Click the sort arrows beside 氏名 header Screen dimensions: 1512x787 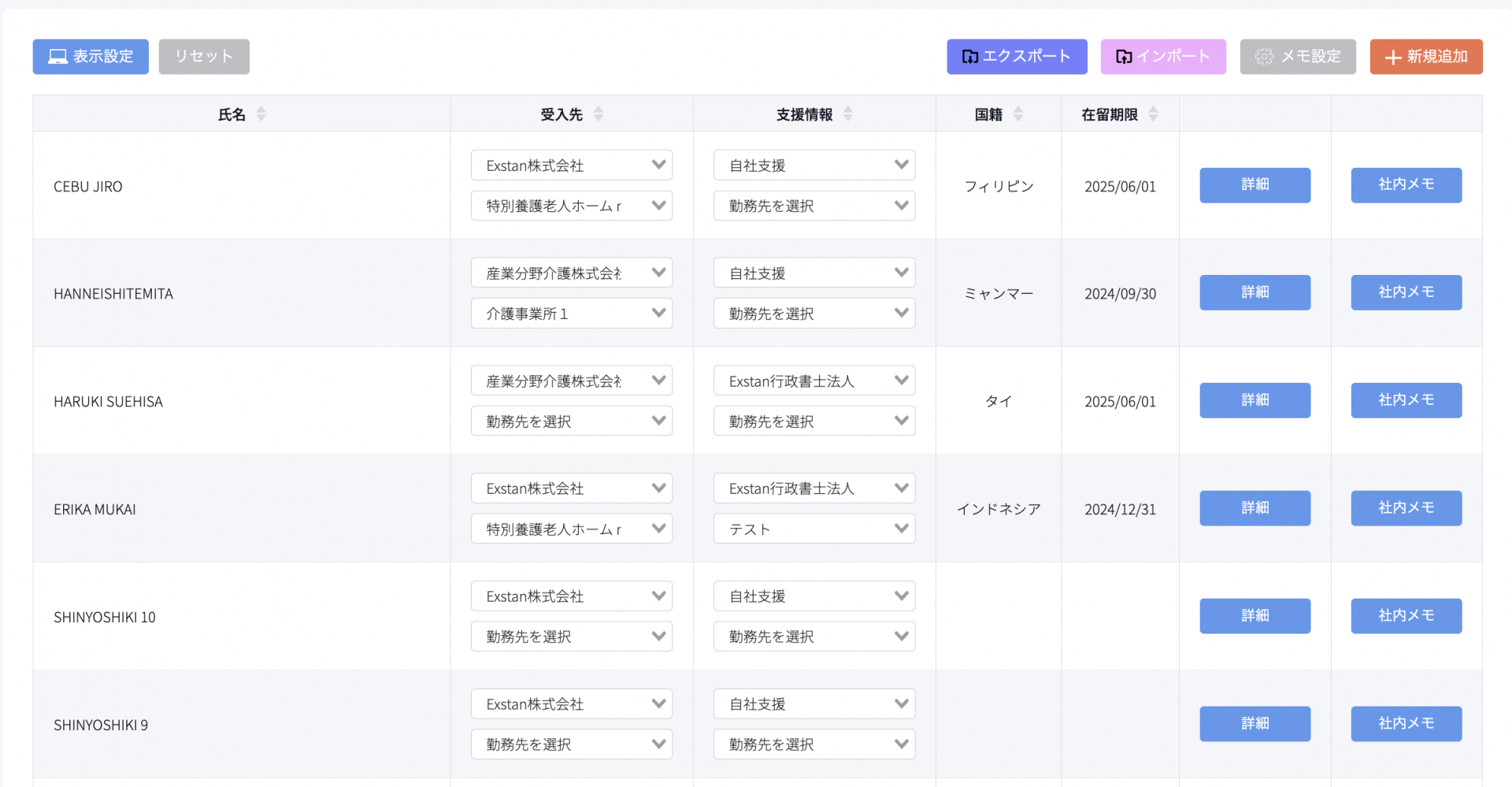tap(261, 114)
